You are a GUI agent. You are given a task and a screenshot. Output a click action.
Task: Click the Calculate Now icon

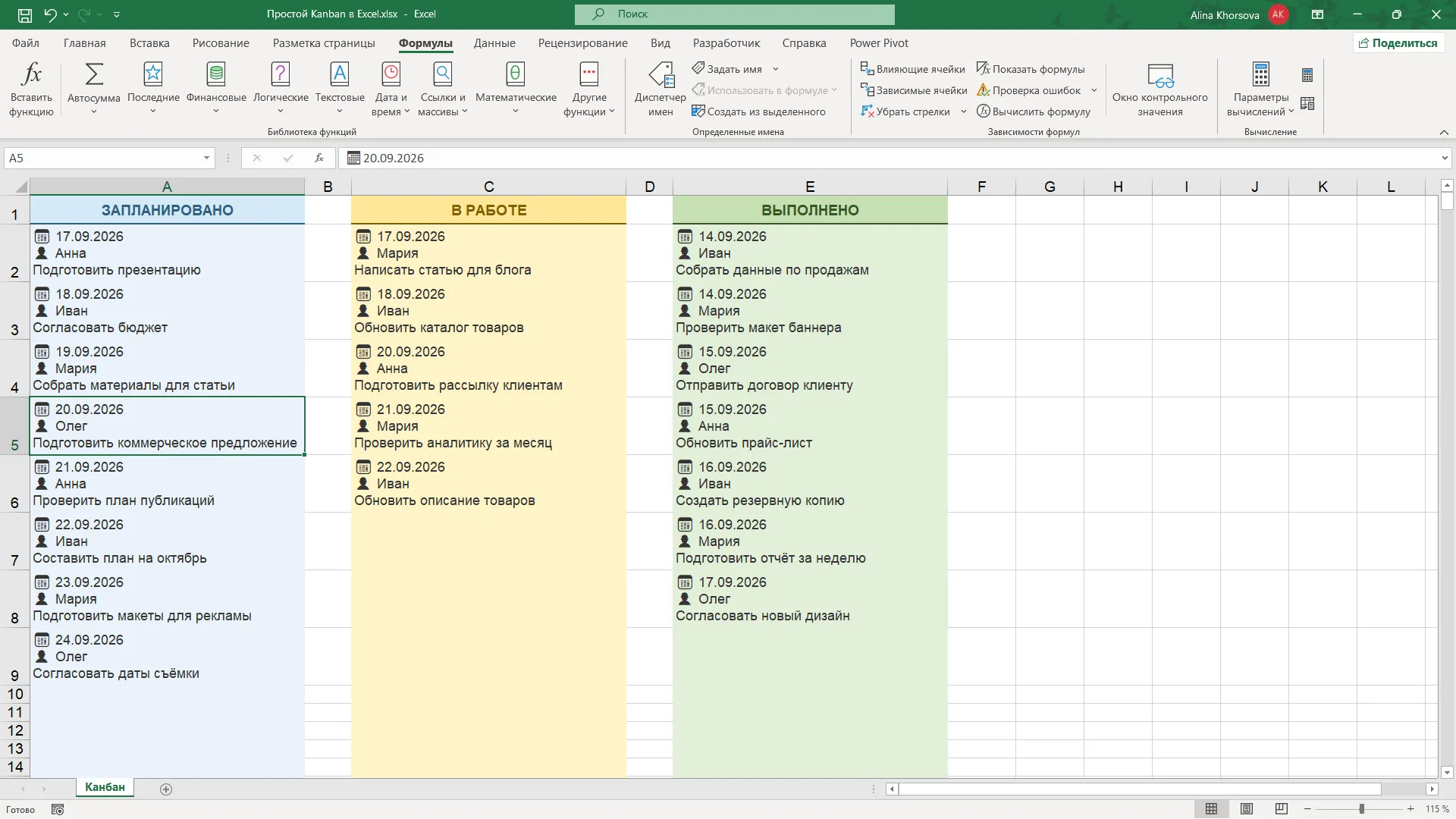1307,75
